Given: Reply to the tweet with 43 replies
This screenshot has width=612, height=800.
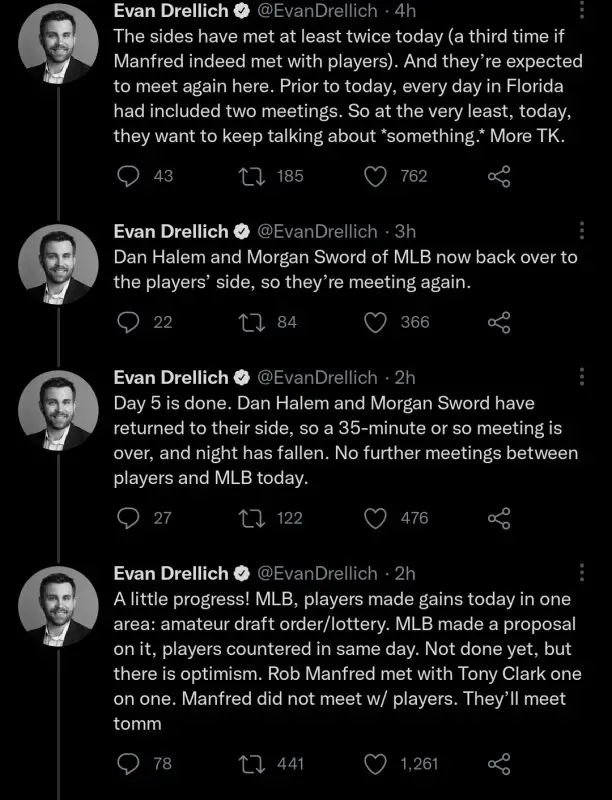Looking at the screenshot, I should click(129, 176).
